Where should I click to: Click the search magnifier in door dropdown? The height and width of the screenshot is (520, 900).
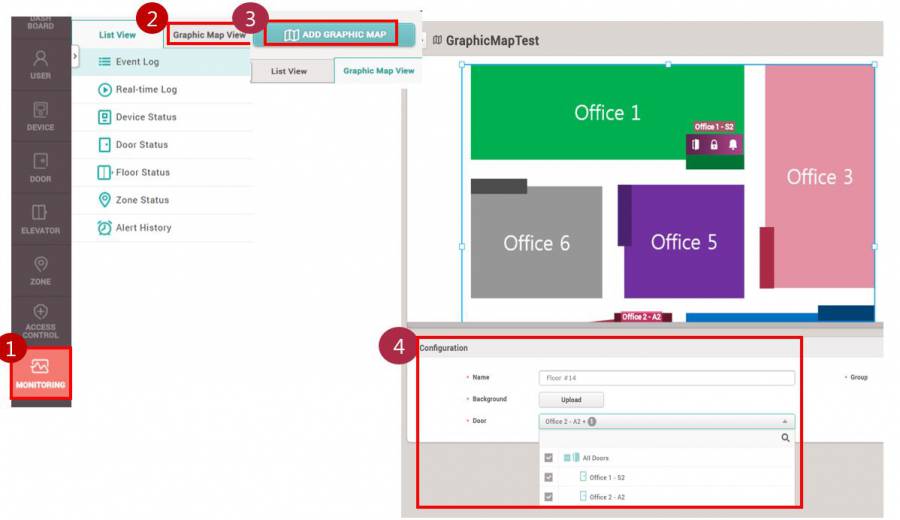pos(785,438)
